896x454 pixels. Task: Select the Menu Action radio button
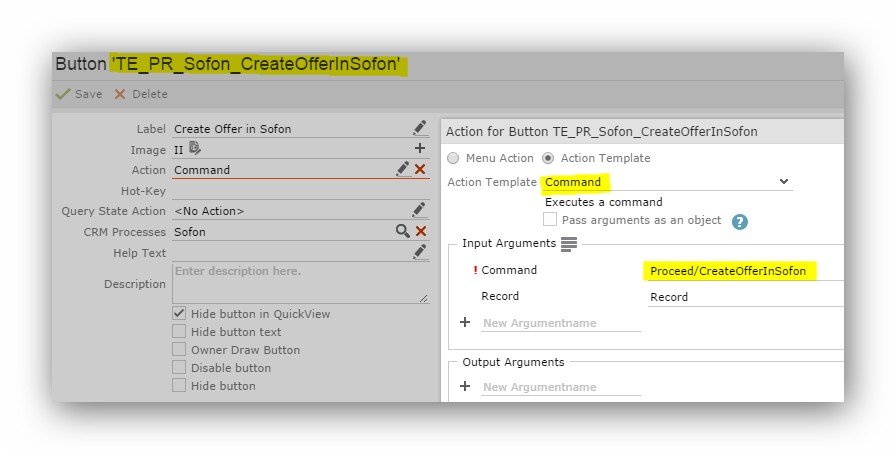point(453,158)
